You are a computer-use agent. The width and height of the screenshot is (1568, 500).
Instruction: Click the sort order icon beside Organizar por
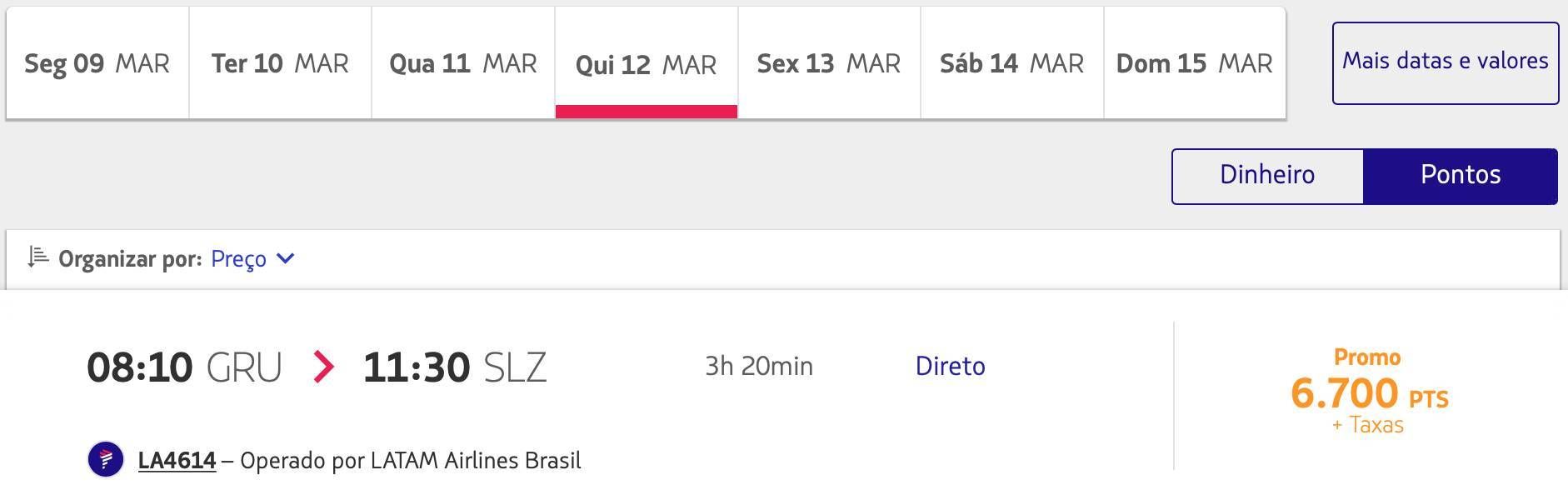[x=38, y=257]
